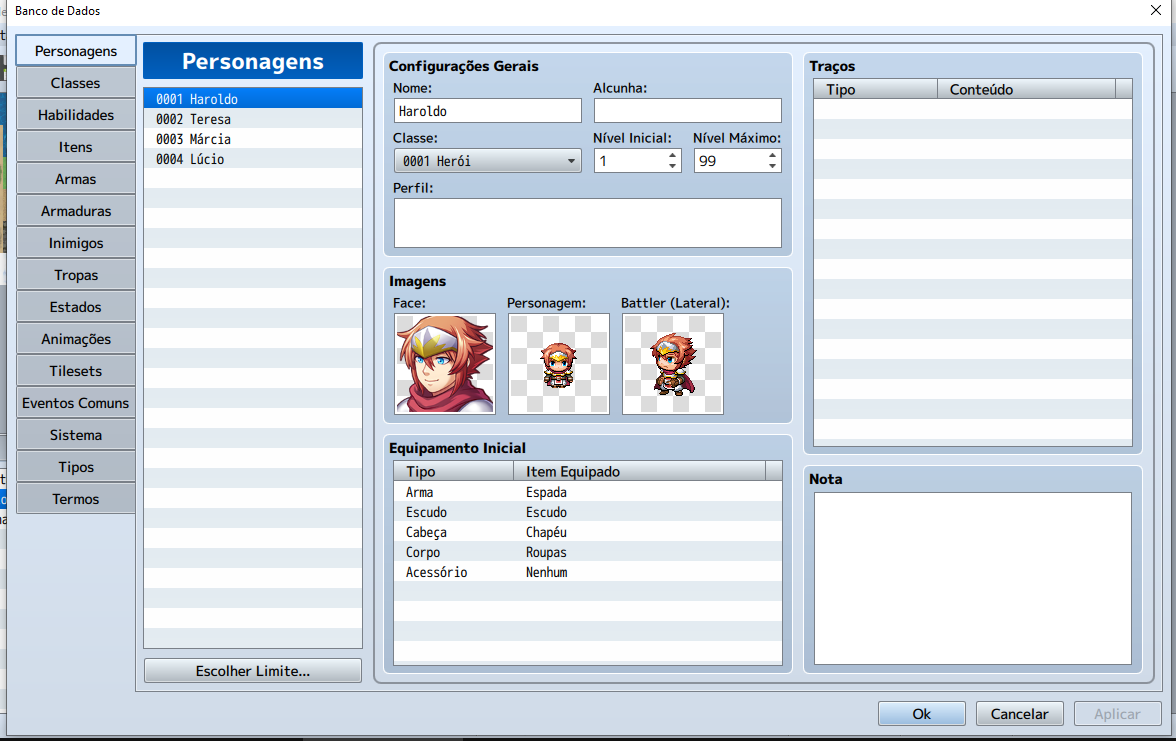
Task: Decrease the Nível Máximo value
Action: 772,165
